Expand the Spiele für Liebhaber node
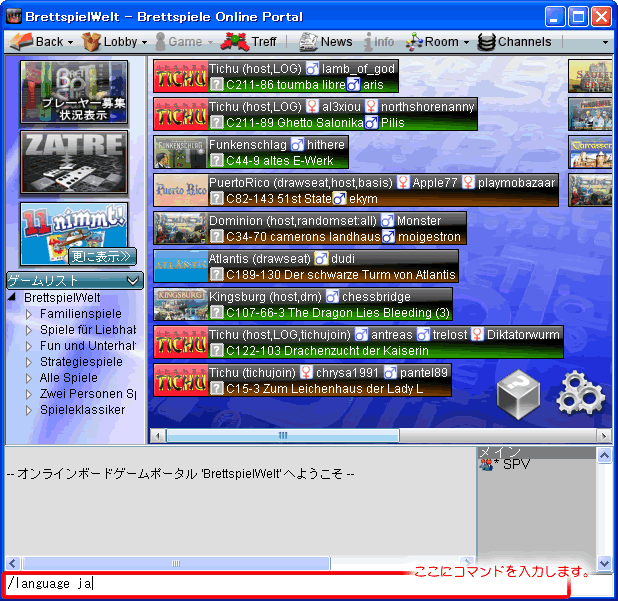 click(28, 330)
